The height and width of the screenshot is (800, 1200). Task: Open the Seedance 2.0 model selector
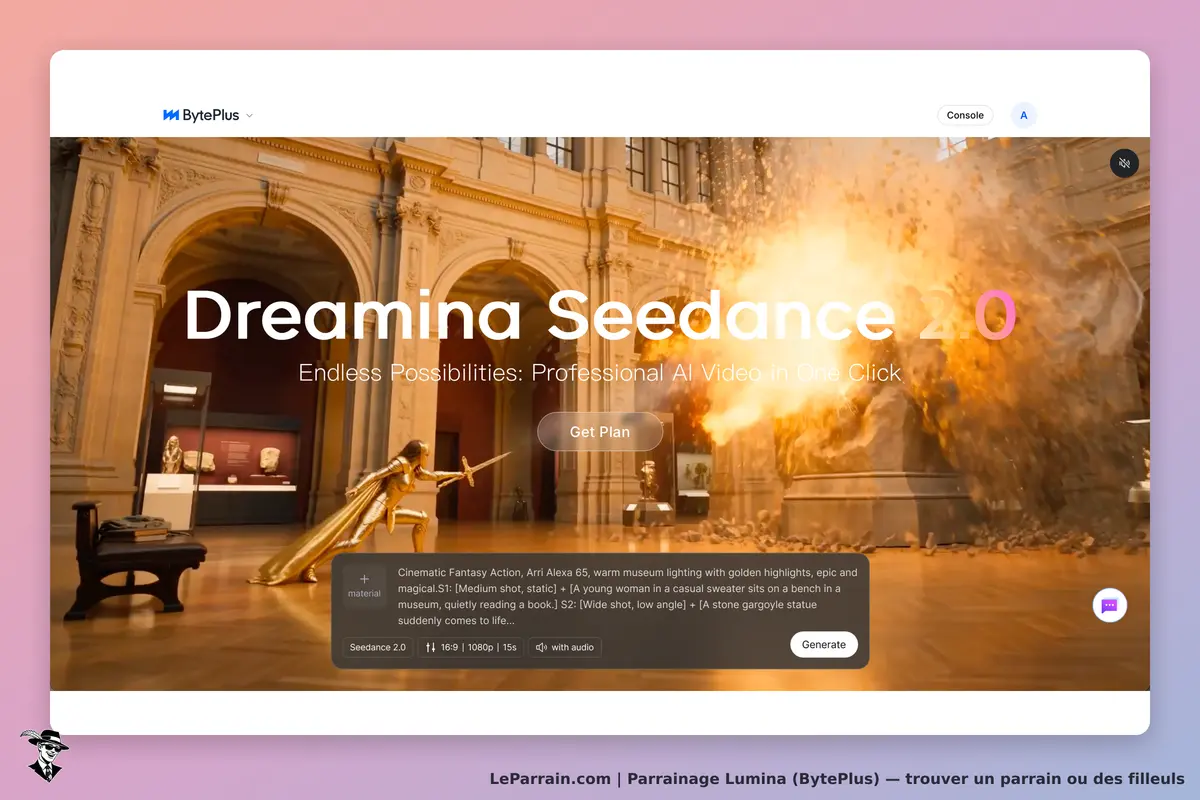(378, 647)
